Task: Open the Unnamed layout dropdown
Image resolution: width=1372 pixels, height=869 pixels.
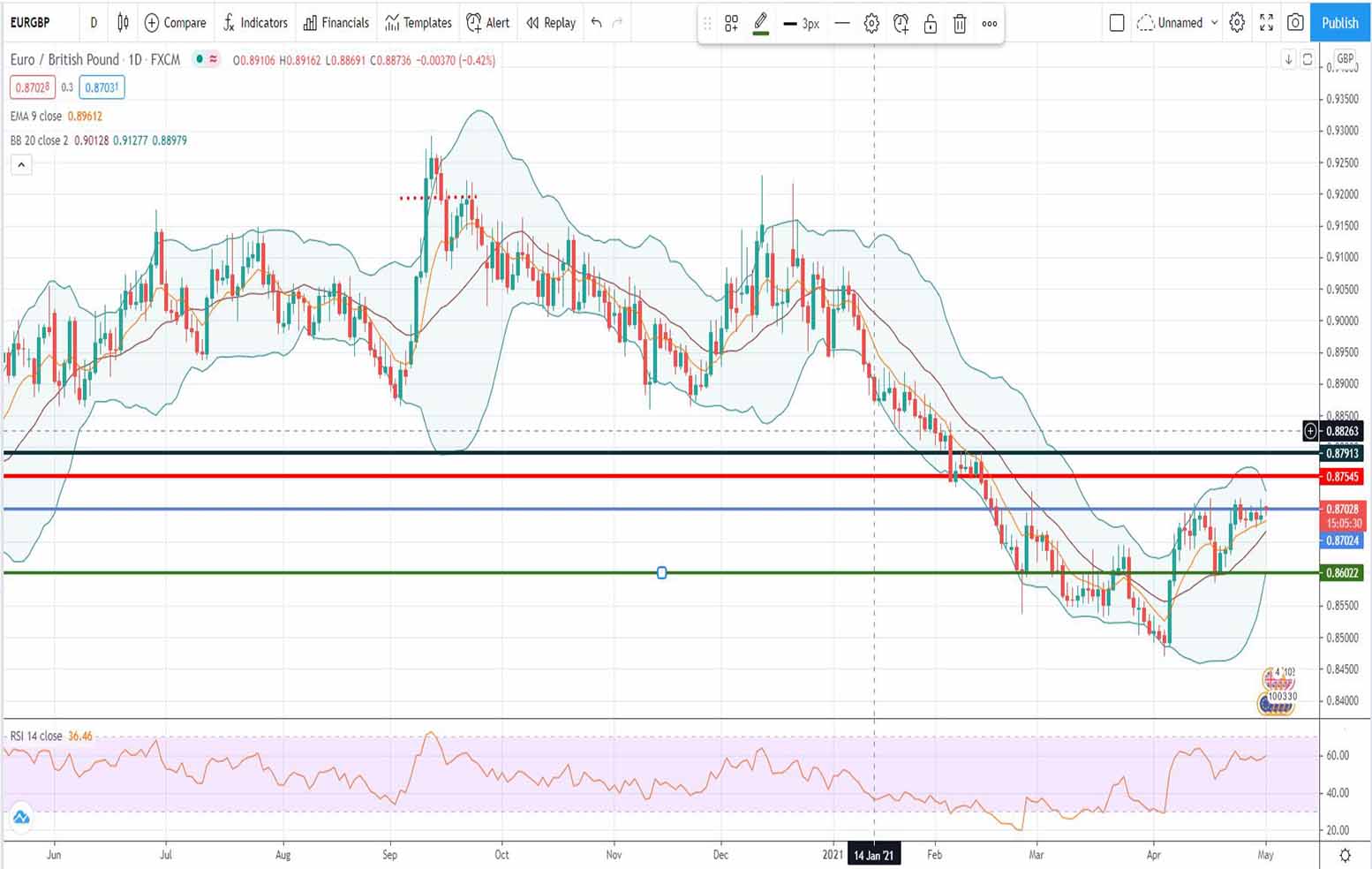Action: [1177, 23]
